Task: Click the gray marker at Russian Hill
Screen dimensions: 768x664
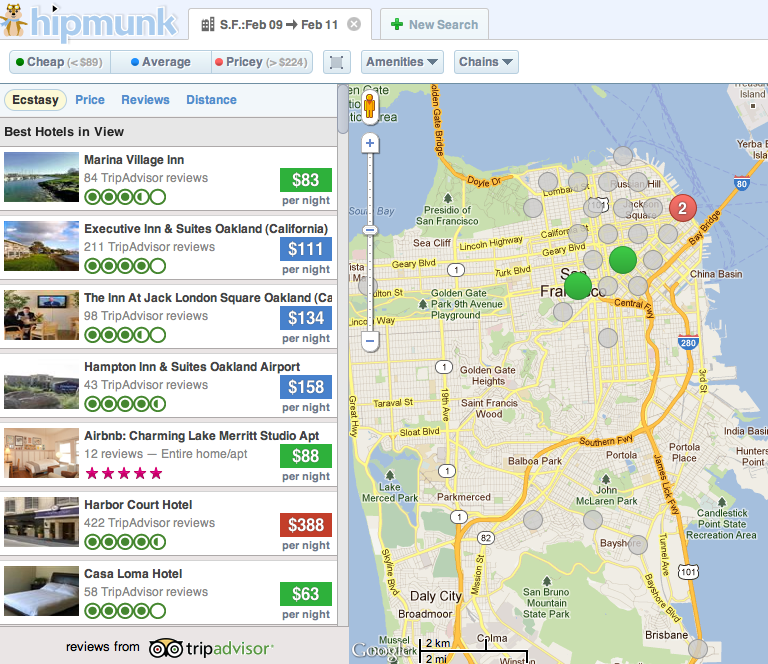Action: pyautogui.click(x=638, y=182)
